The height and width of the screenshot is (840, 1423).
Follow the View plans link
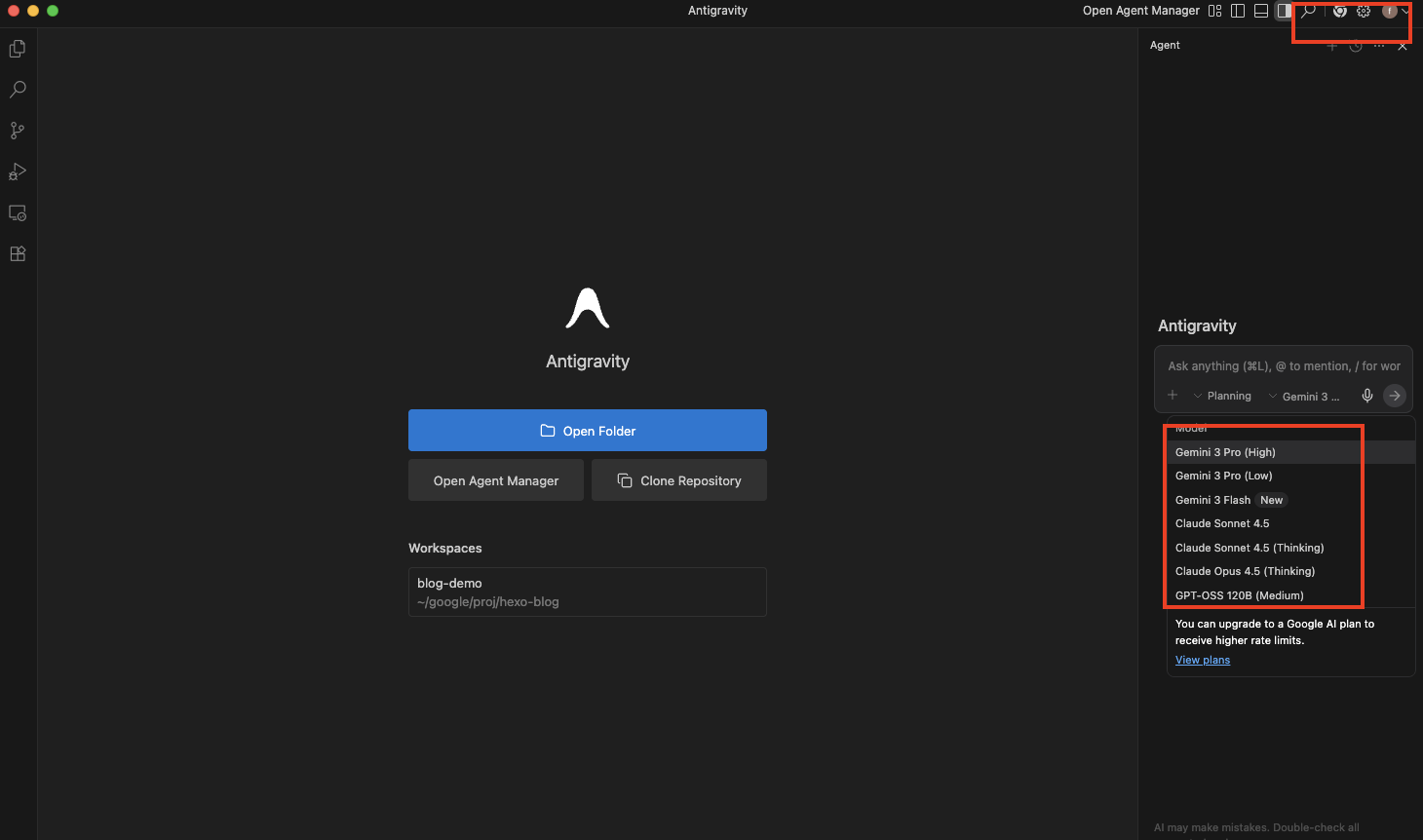(x=1202, y=660)
